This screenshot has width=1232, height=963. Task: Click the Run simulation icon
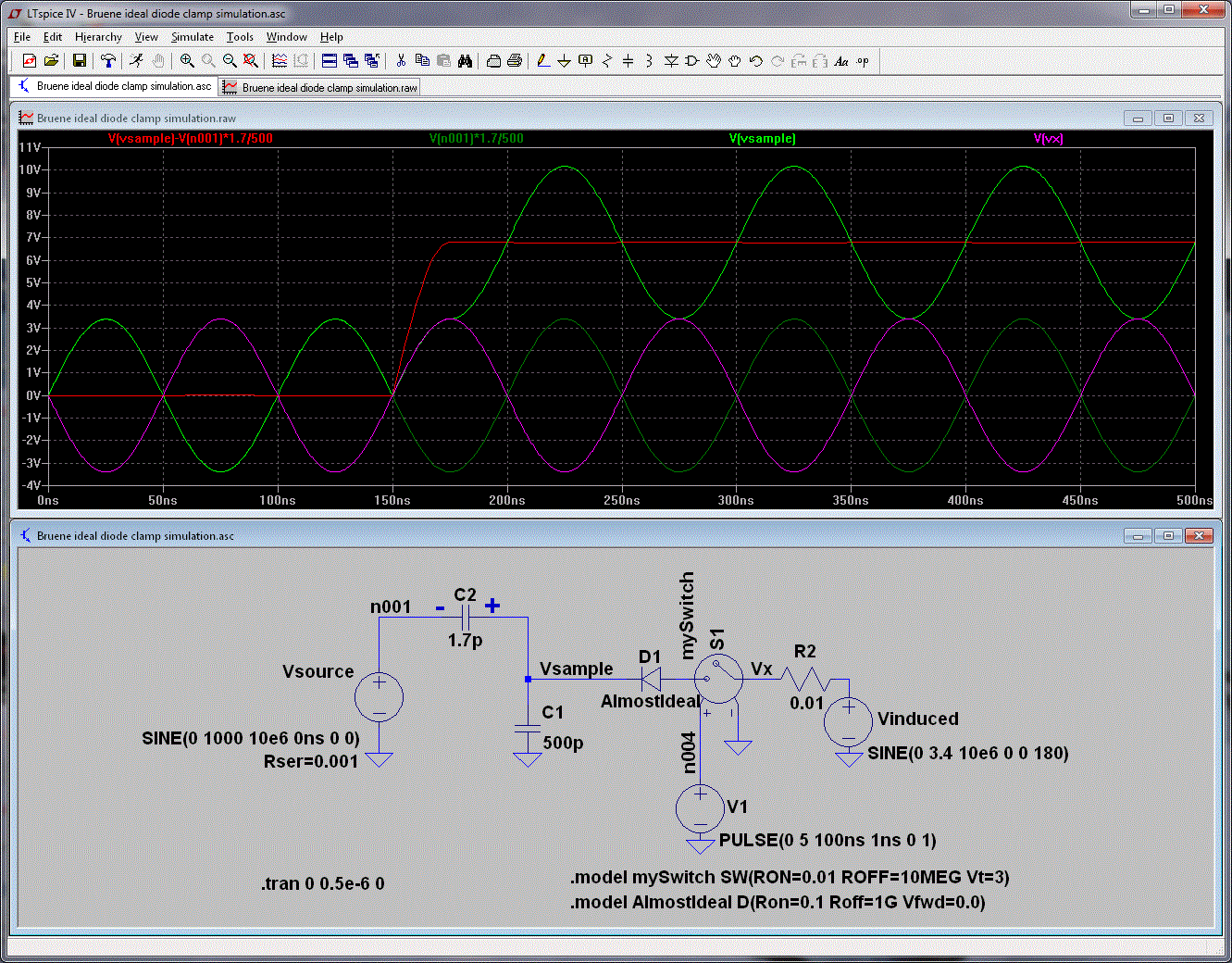pos(136,61)
